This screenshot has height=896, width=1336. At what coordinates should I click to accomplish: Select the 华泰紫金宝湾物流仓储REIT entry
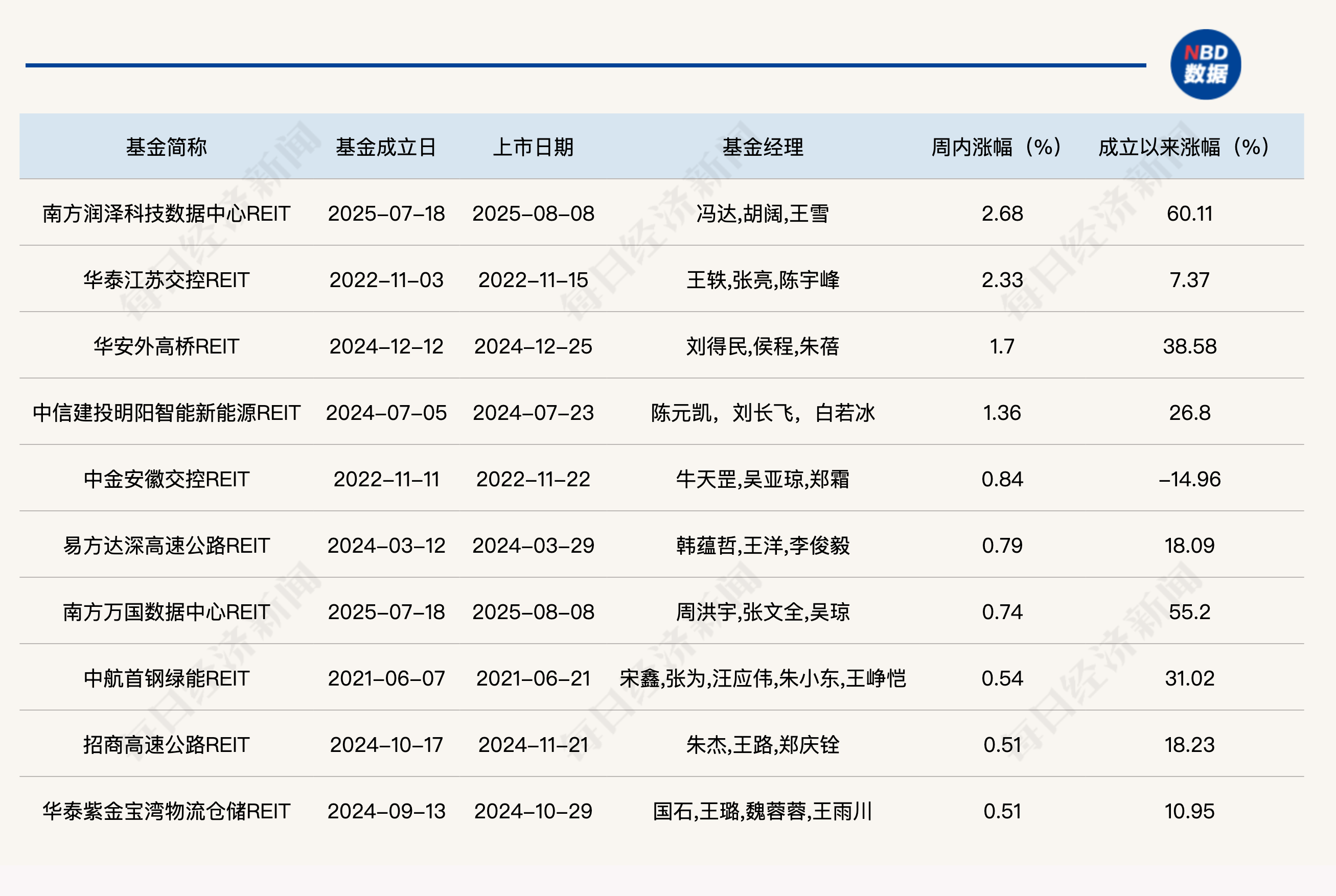pos(166,811)
